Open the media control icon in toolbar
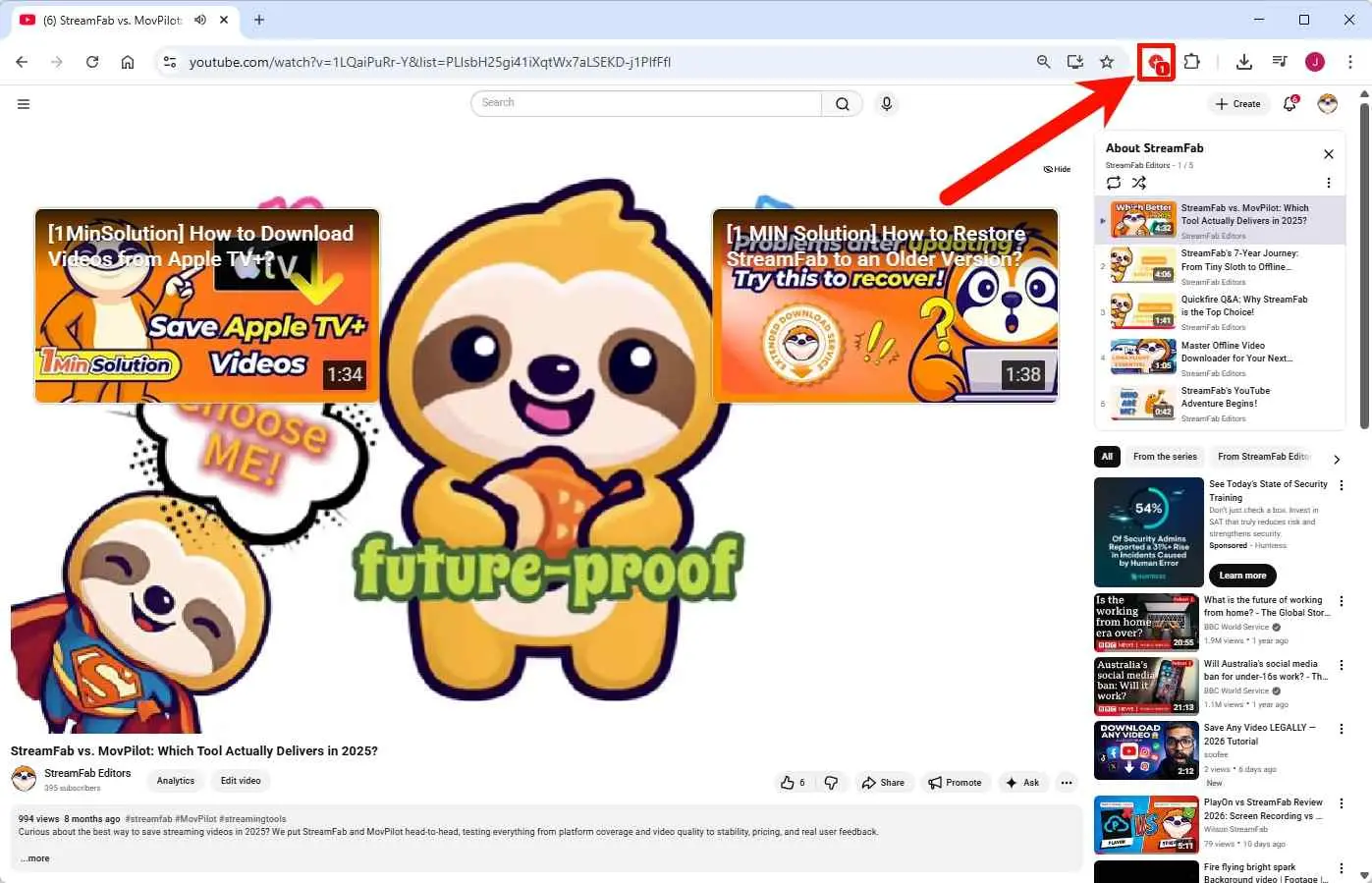1372x883 pixels. click(x=1279, y=62)
